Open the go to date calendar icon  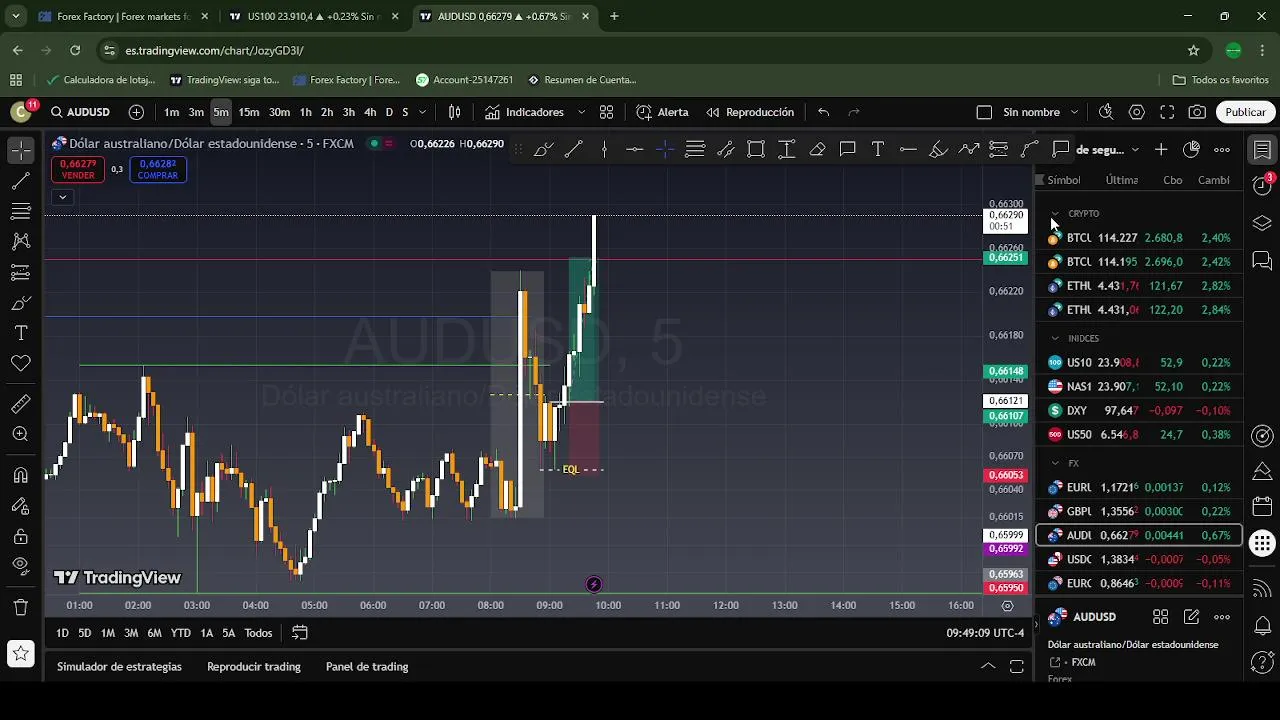click(x=300, y=633)
